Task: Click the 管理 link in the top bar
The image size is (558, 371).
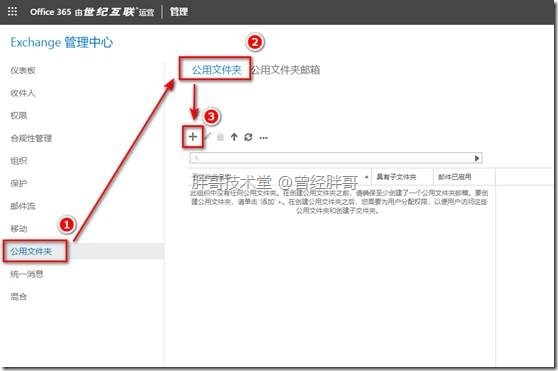Action: [x=179, y=12]
